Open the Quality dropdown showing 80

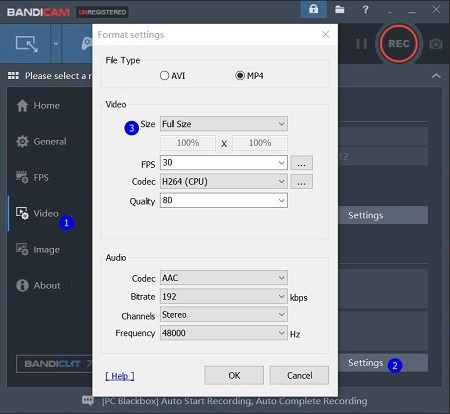coord(224,200)
